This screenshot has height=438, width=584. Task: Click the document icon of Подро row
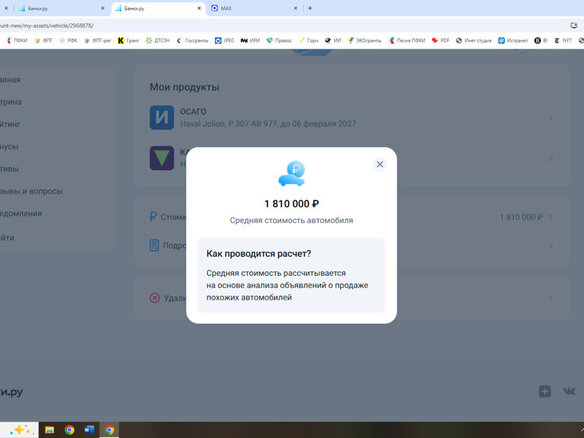coord(154,245)
